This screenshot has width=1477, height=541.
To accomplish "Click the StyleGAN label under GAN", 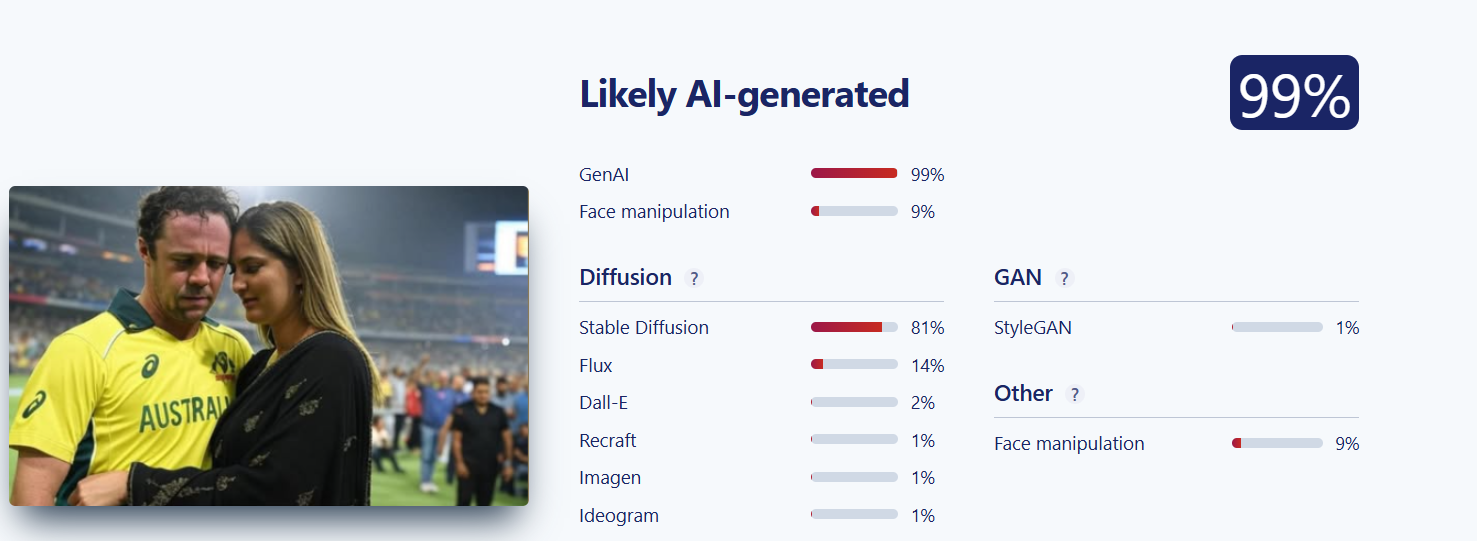I will point(1033,328).
